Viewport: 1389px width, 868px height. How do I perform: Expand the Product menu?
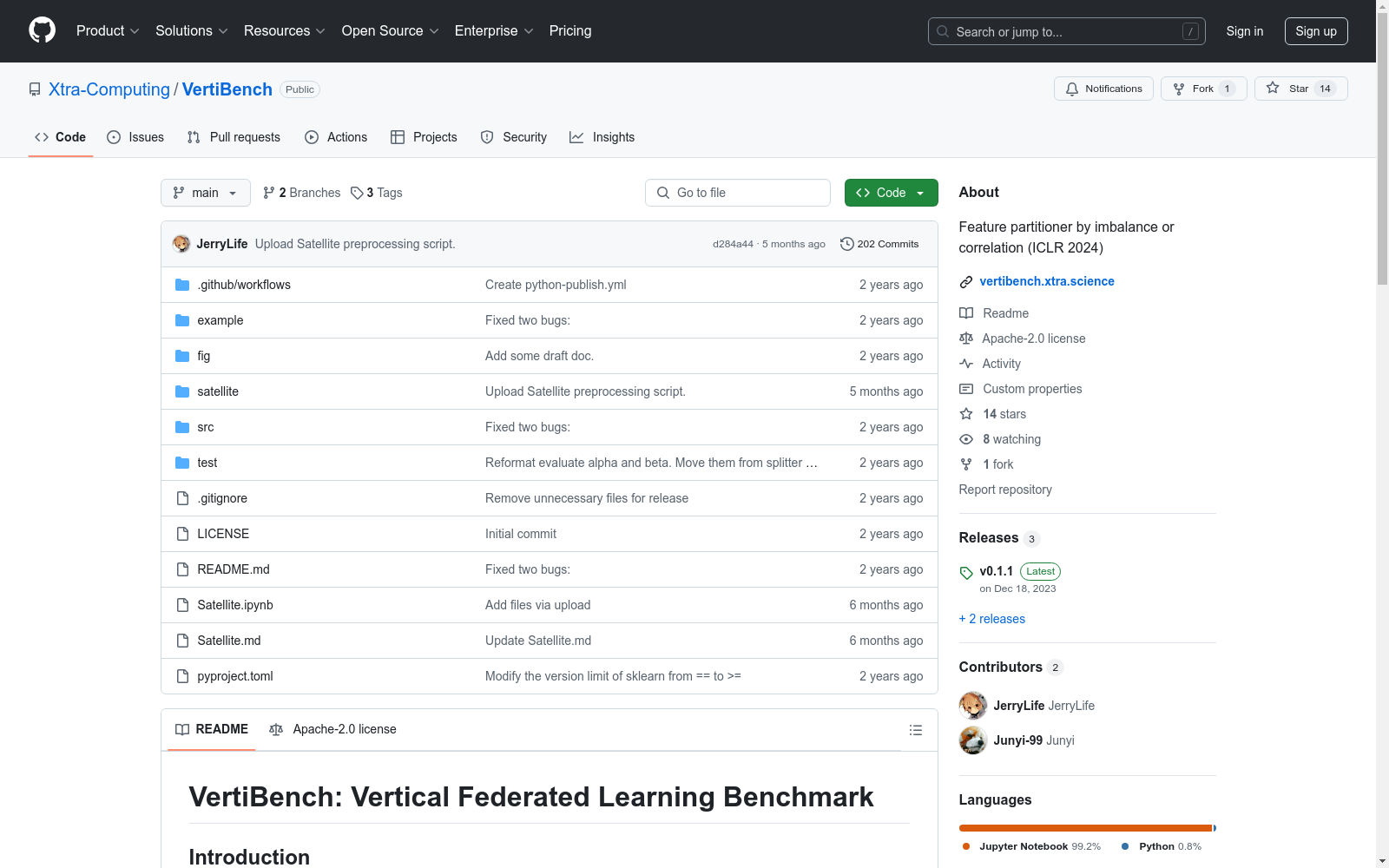coord(108,30)
